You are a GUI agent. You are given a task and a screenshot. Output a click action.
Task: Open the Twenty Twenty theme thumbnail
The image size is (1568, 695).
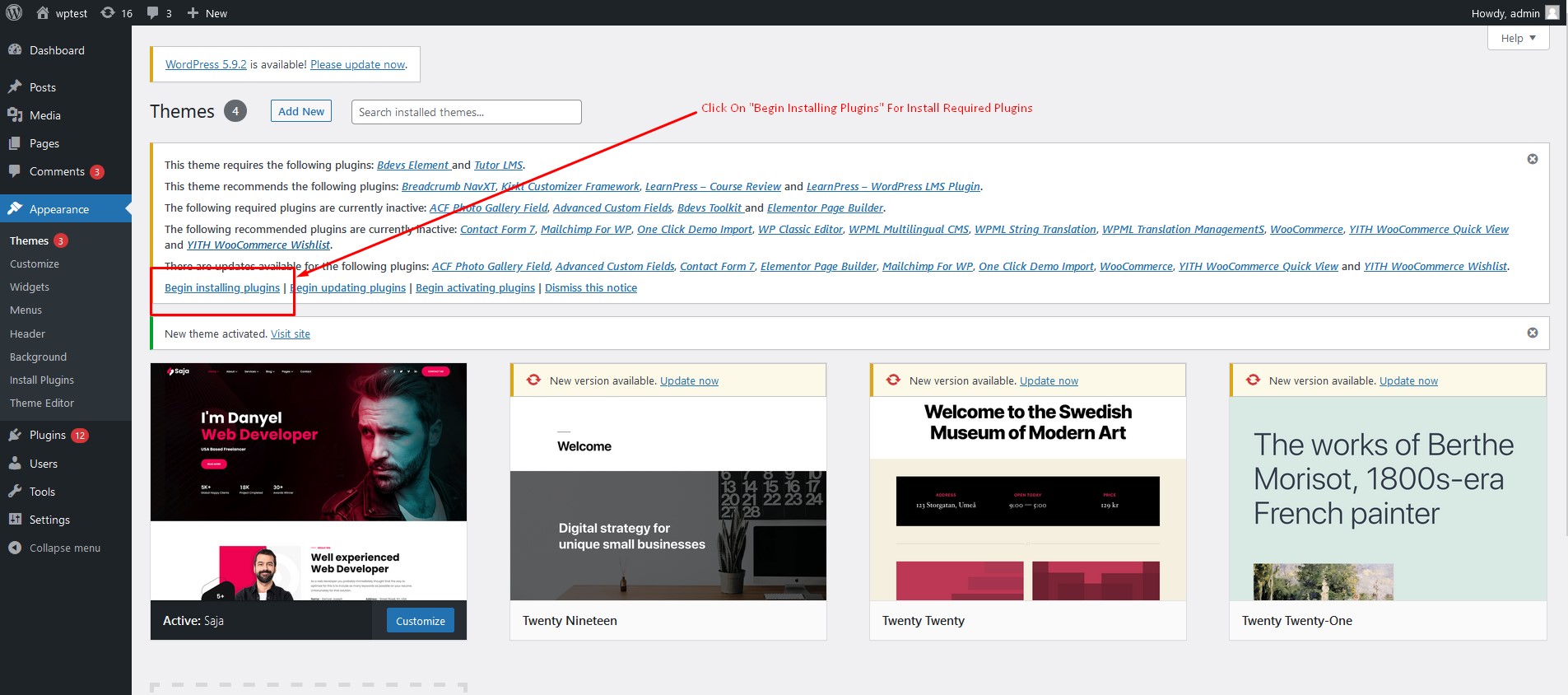(1028, 498)
